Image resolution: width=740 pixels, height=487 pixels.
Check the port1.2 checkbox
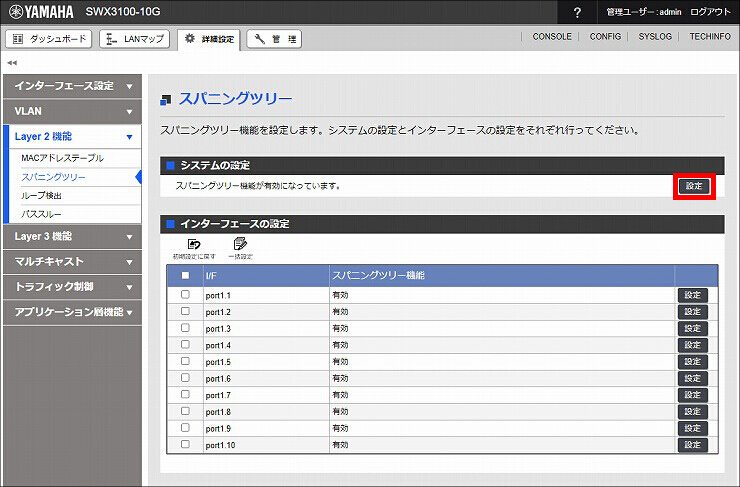click(x=185, y=311)
